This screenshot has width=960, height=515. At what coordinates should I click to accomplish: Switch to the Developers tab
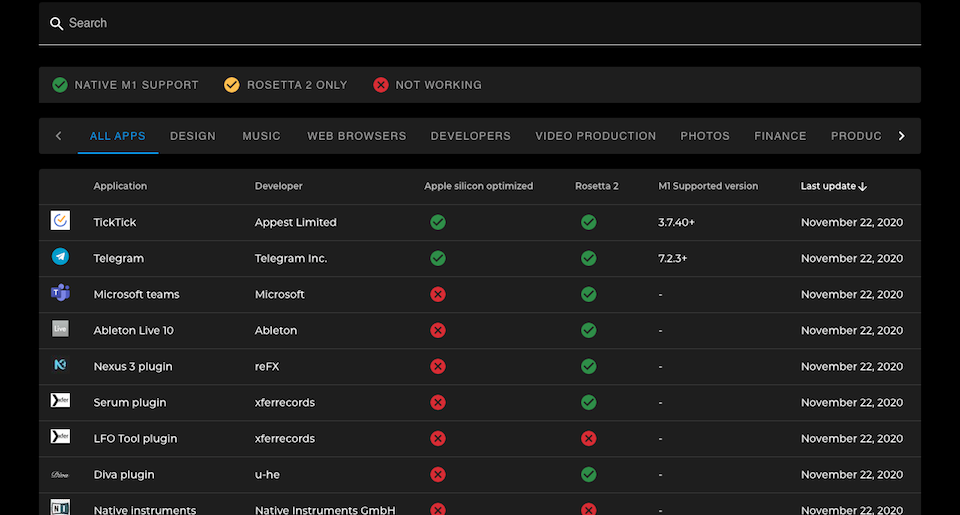tap(470, 136)
